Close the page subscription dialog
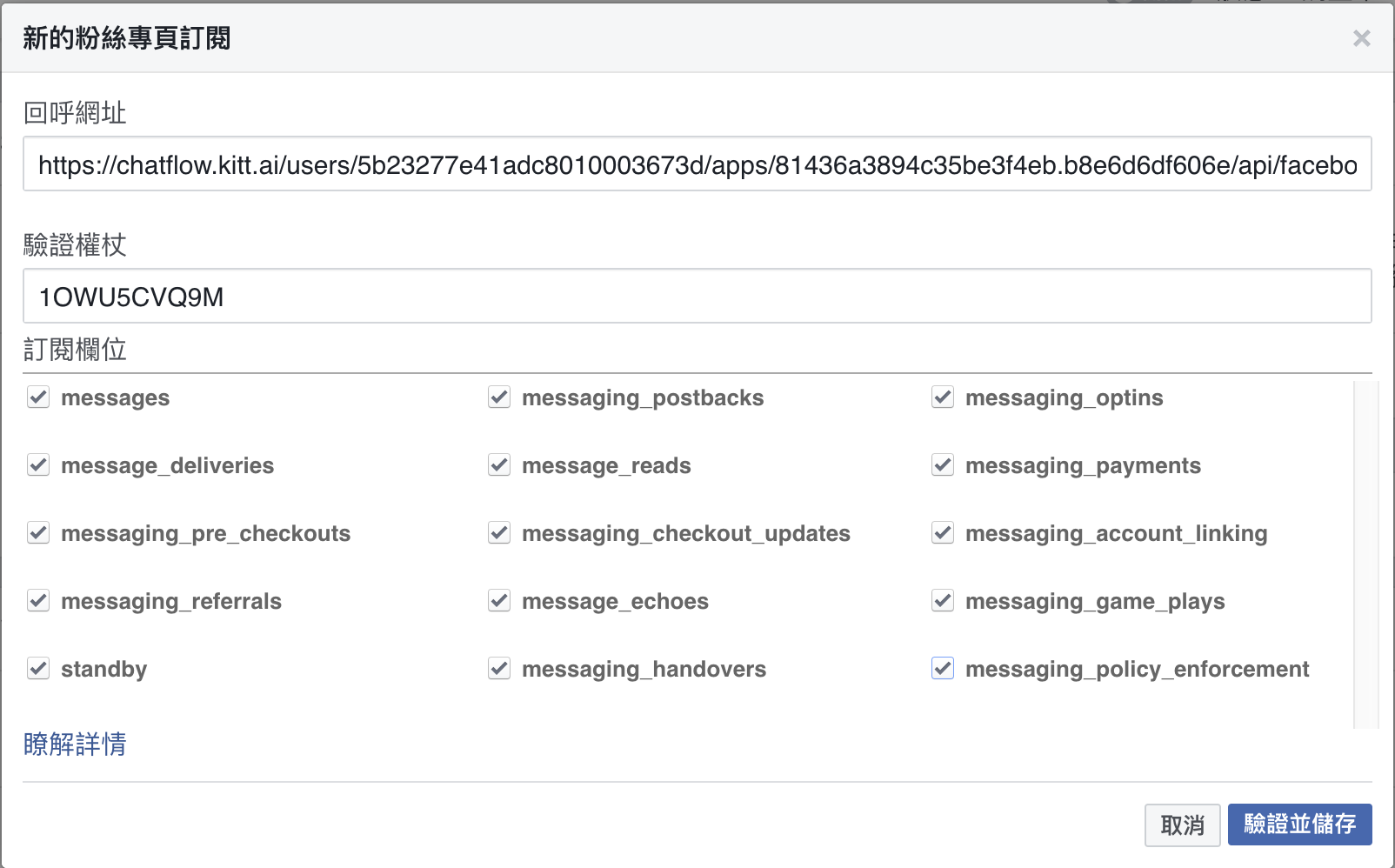This screenshot has height=868, width=1395. click(x=1361, y=38)
